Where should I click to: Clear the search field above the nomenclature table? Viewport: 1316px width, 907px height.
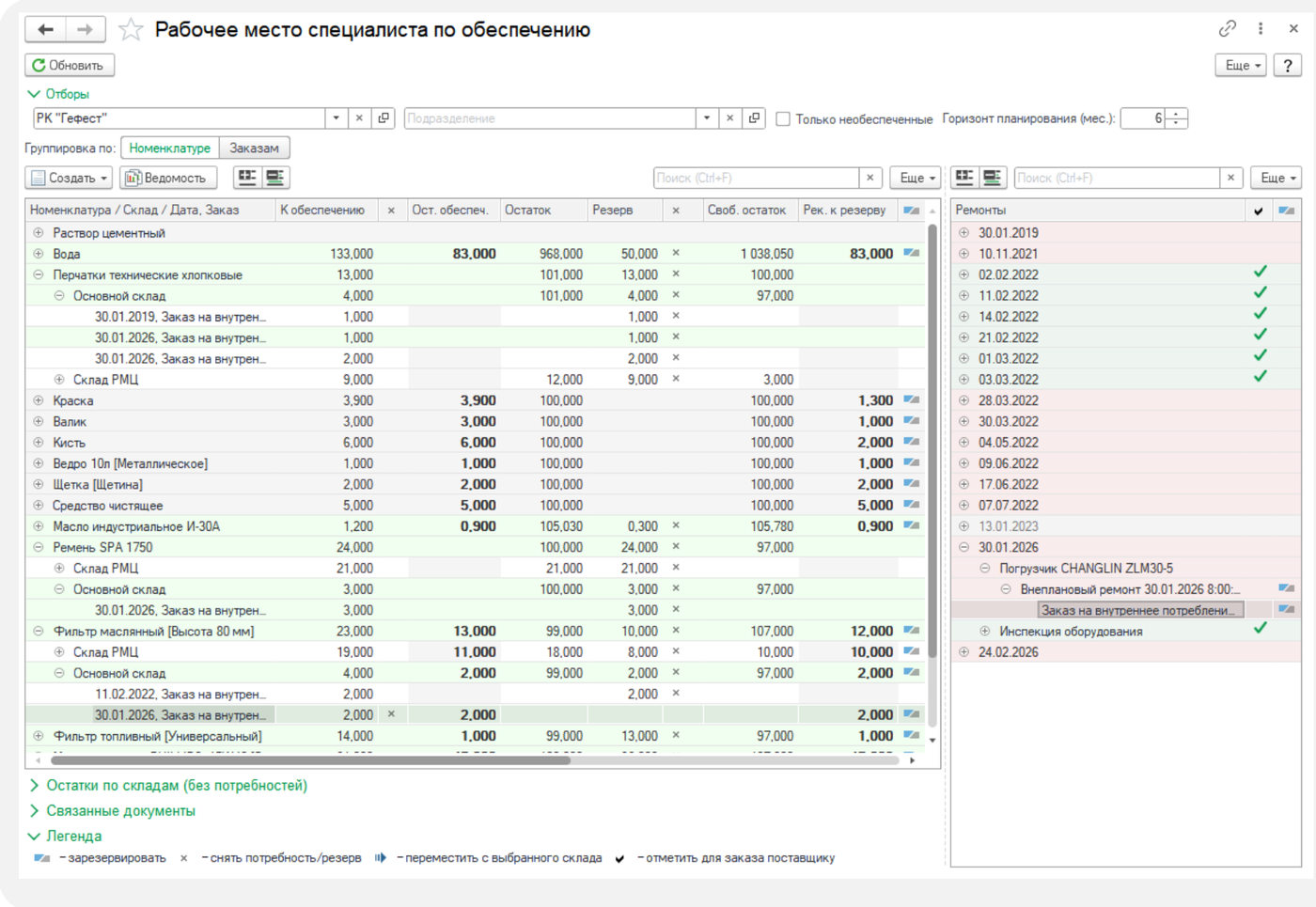pyautogui.click(x=870, y=178)
